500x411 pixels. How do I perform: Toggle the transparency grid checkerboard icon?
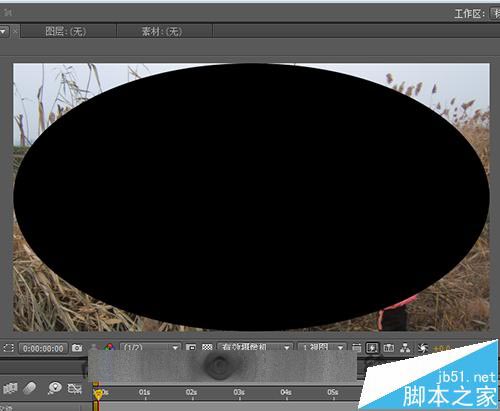pos(207,347)
